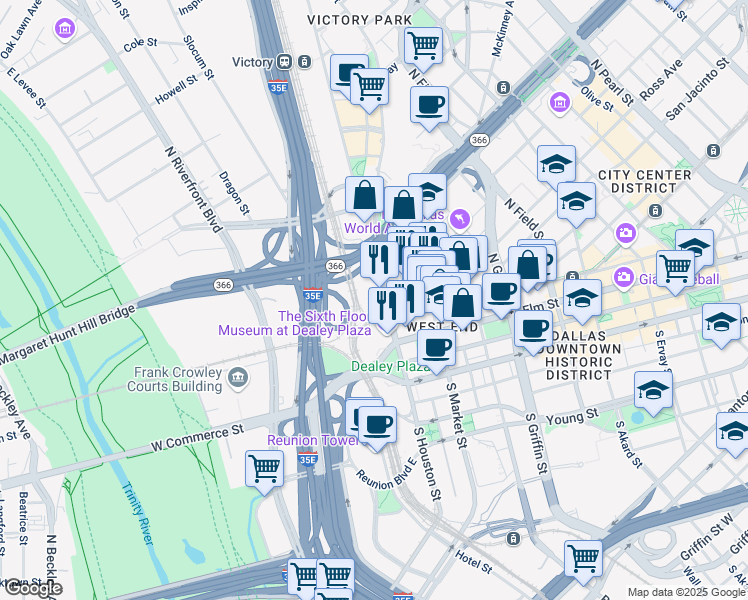Select the coffee cup marker right of West End shopping bag
748x600 pixels.
tap(501, 292)
